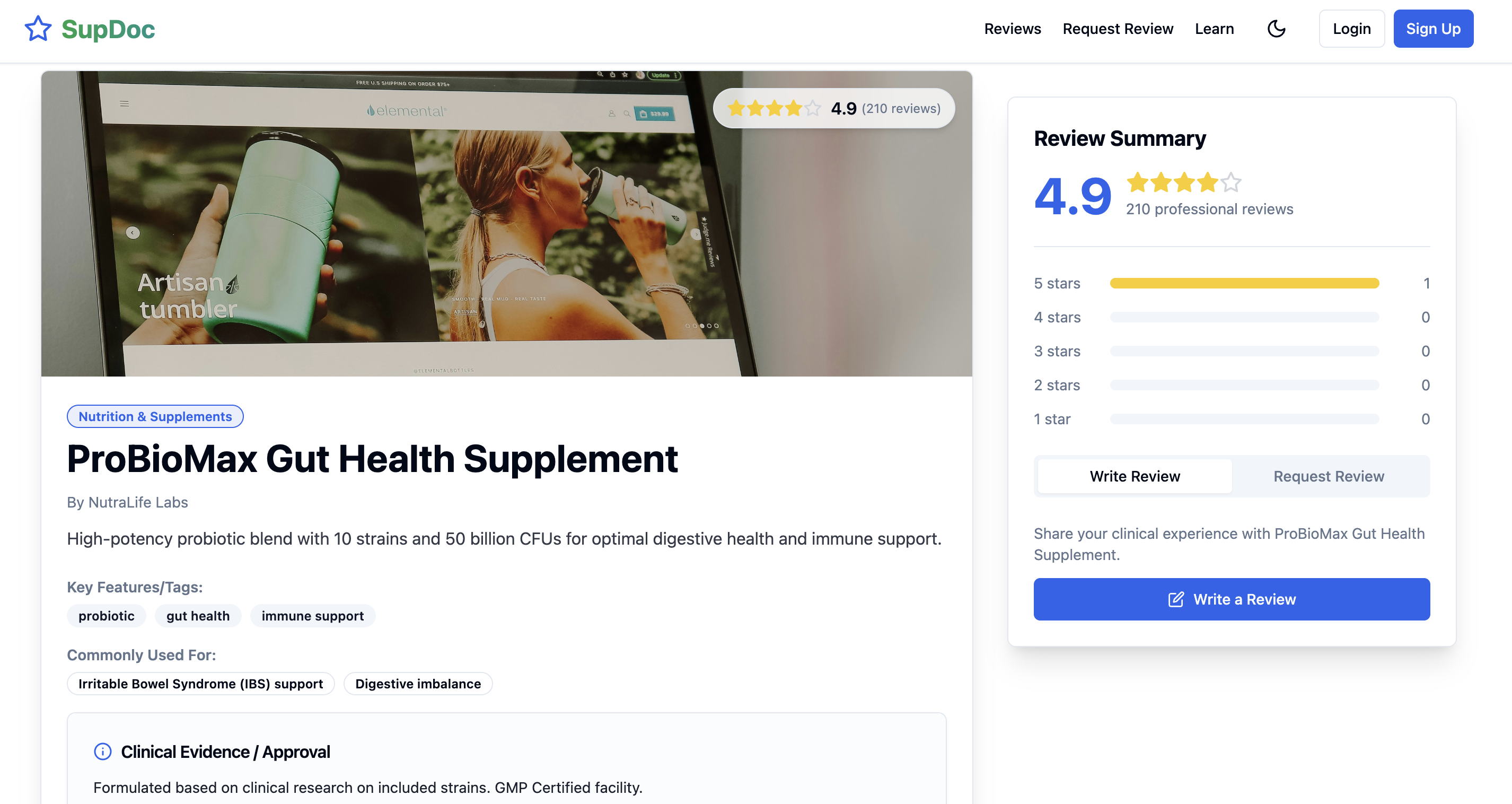Open Request Review in the top navigation
Viewport: 1512px width, 804px height.
[1118, 29]
